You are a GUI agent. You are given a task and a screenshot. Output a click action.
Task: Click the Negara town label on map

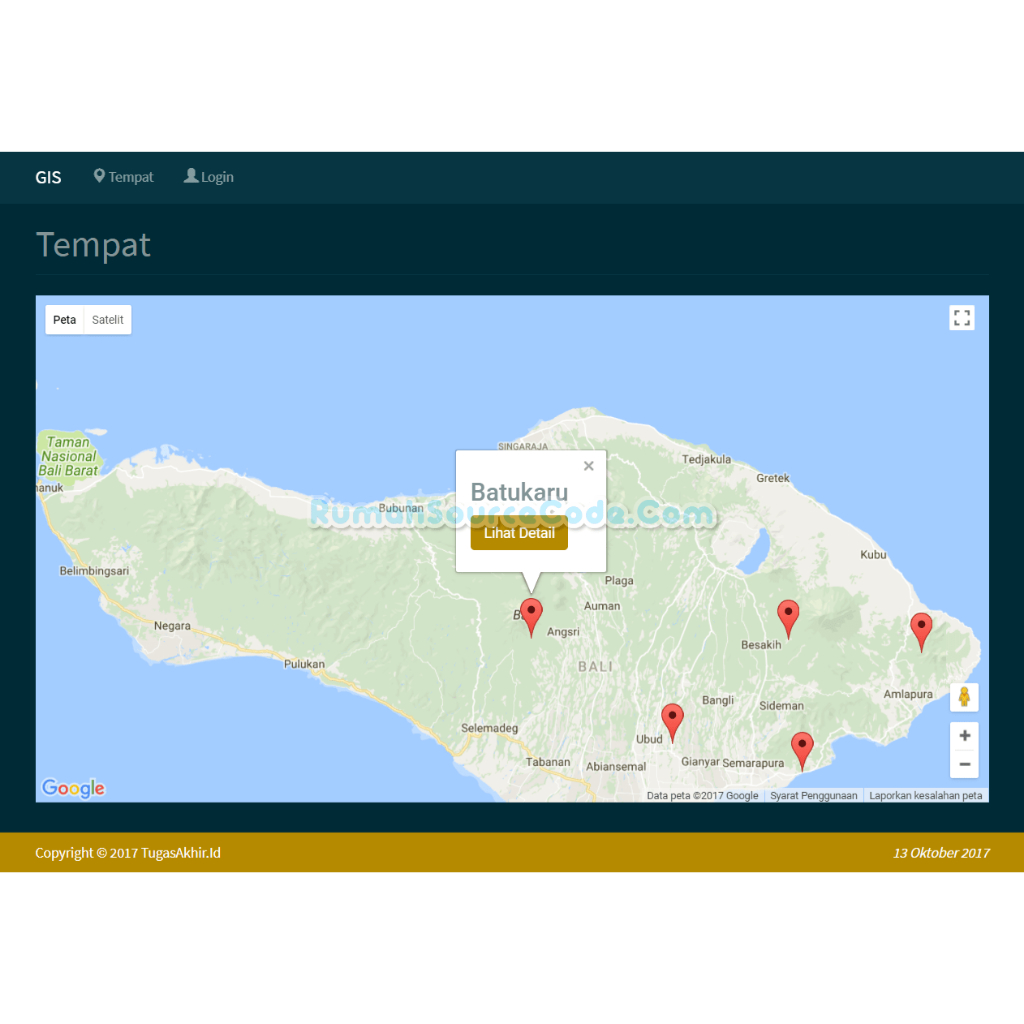(172, 626)
